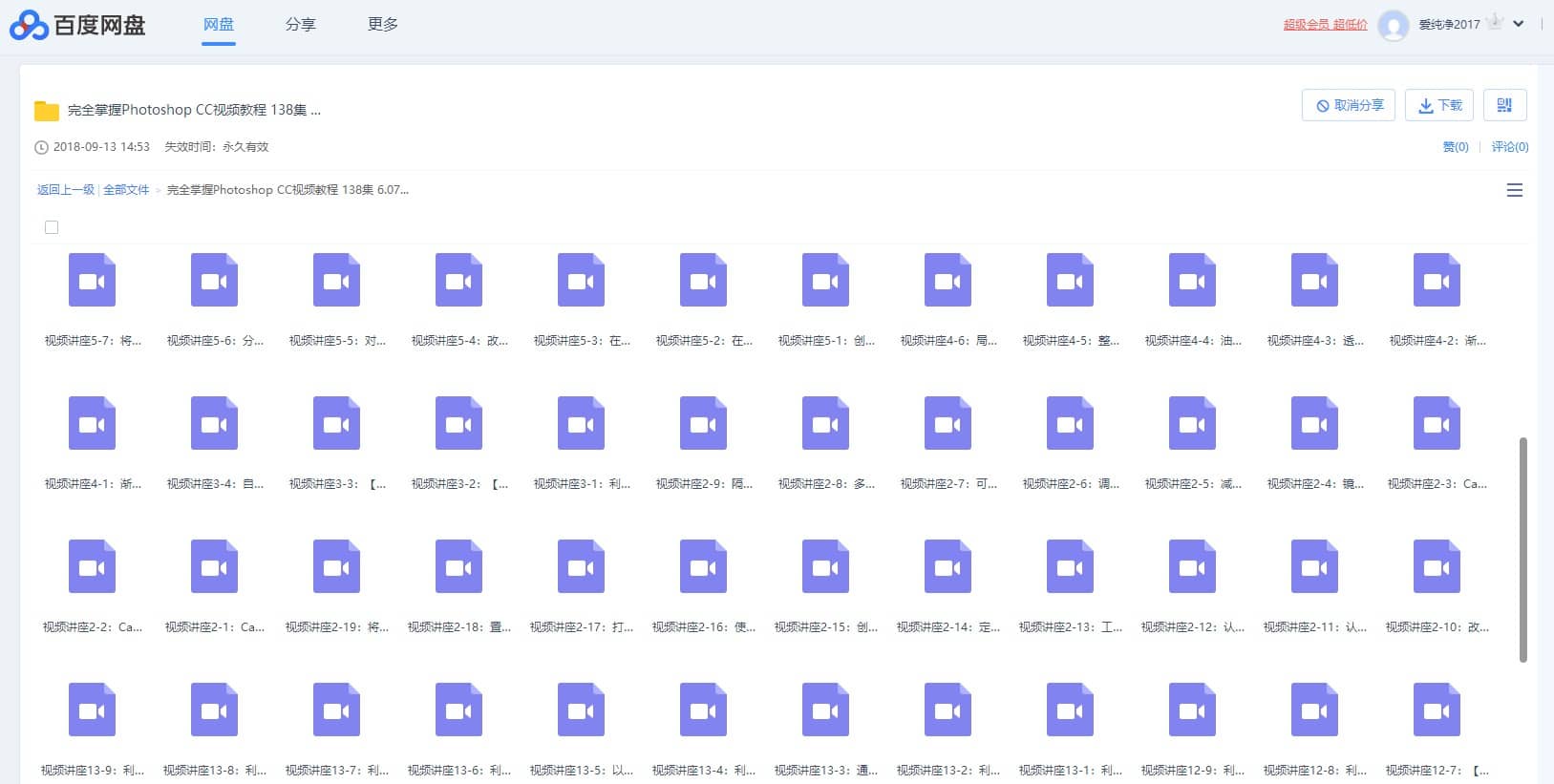The width and height of the screenshot is (1554, 784).
Task: Open video file 视频讲座4-4
Action: 1193,280
